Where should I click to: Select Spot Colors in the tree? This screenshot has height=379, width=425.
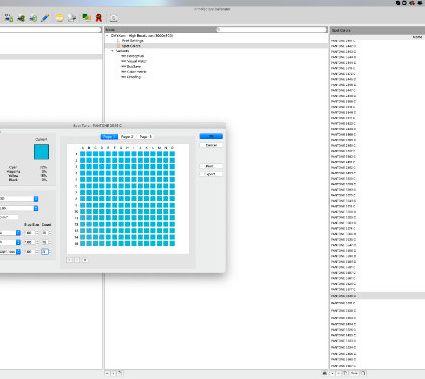tap(131, 46)
